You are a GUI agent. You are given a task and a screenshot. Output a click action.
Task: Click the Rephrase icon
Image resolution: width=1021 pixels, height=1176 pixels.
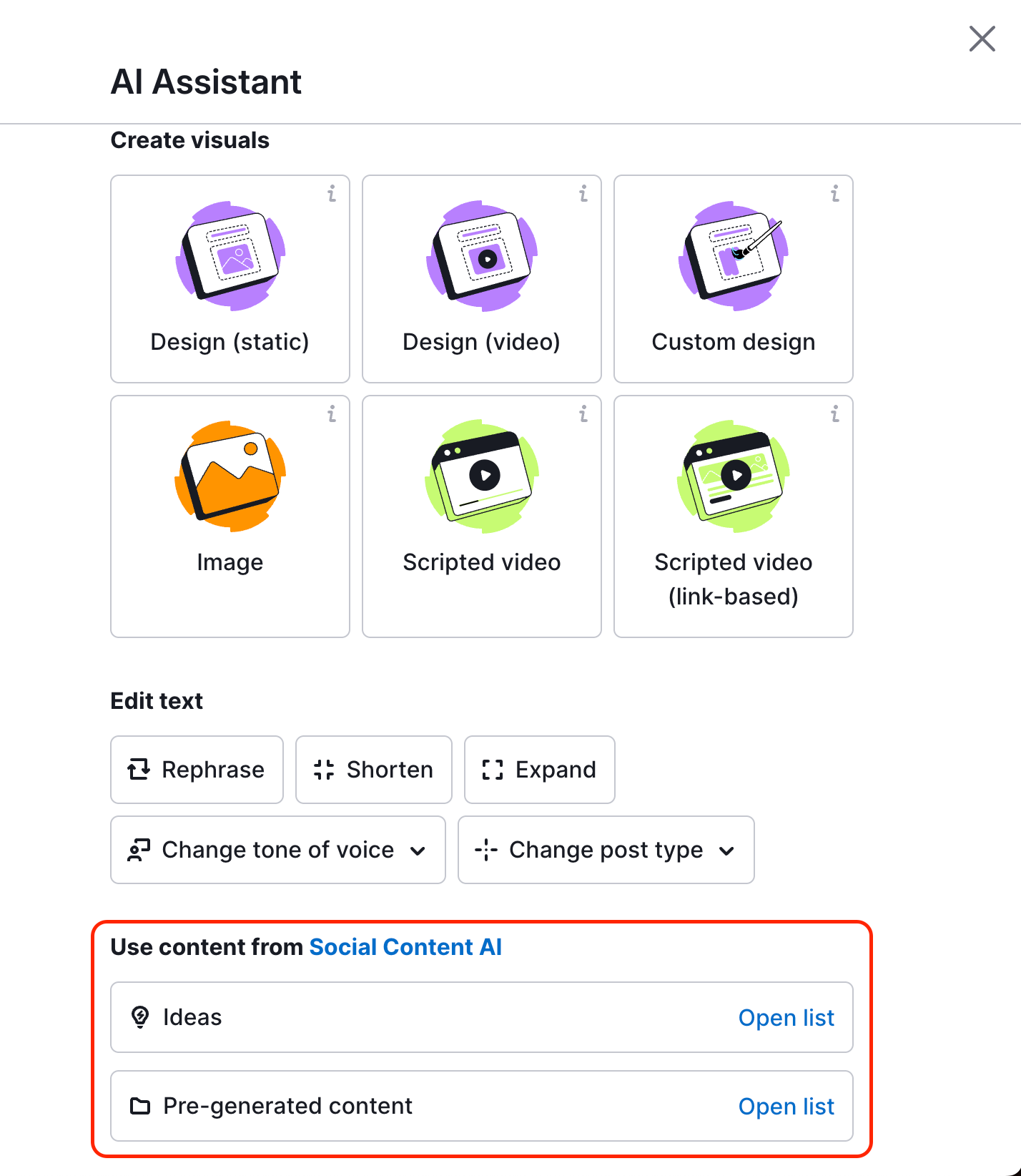(x=141, y=770)
